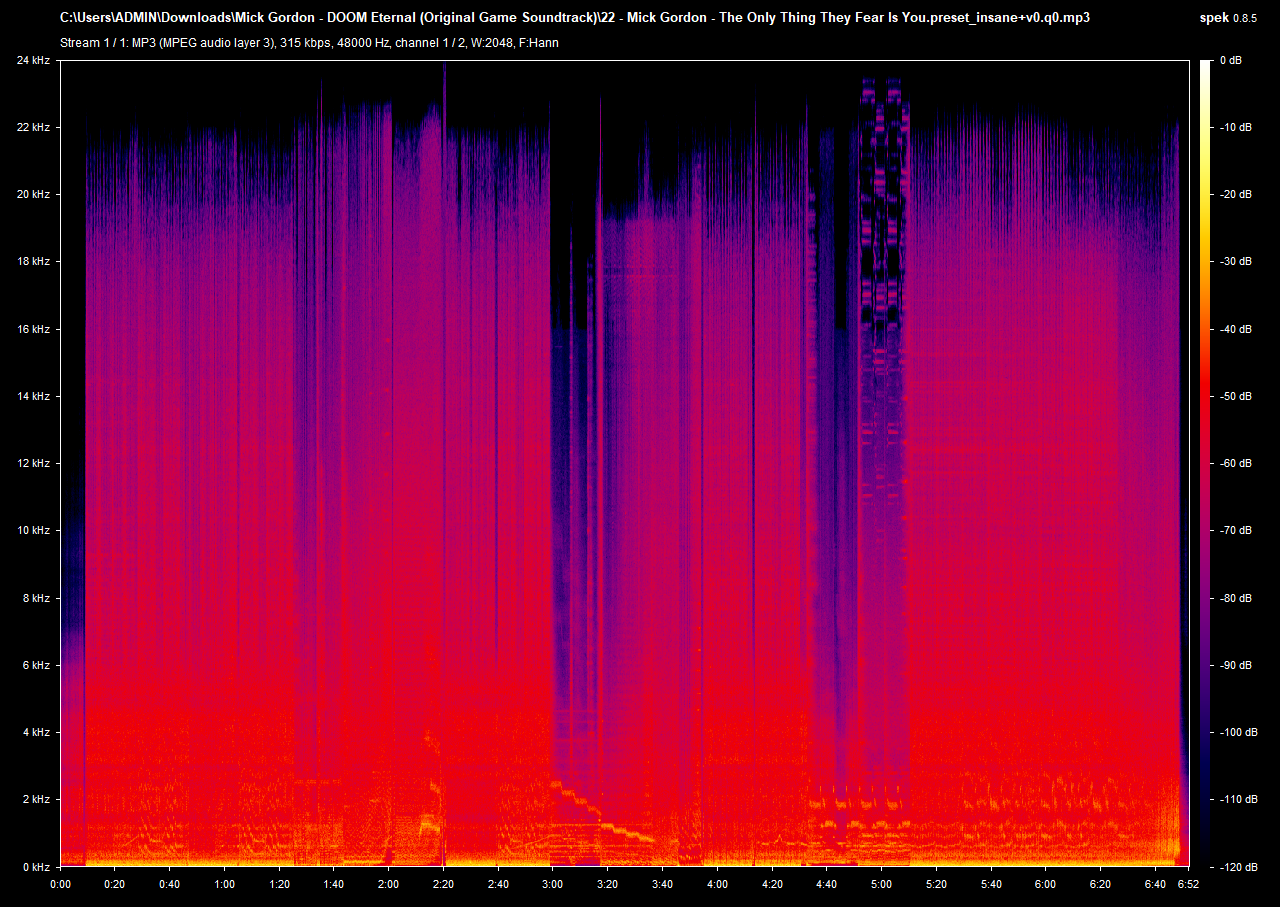Click the '0:20' time axis label
This screenshot has width=1280, height=907.
click(x=116, y=885)
